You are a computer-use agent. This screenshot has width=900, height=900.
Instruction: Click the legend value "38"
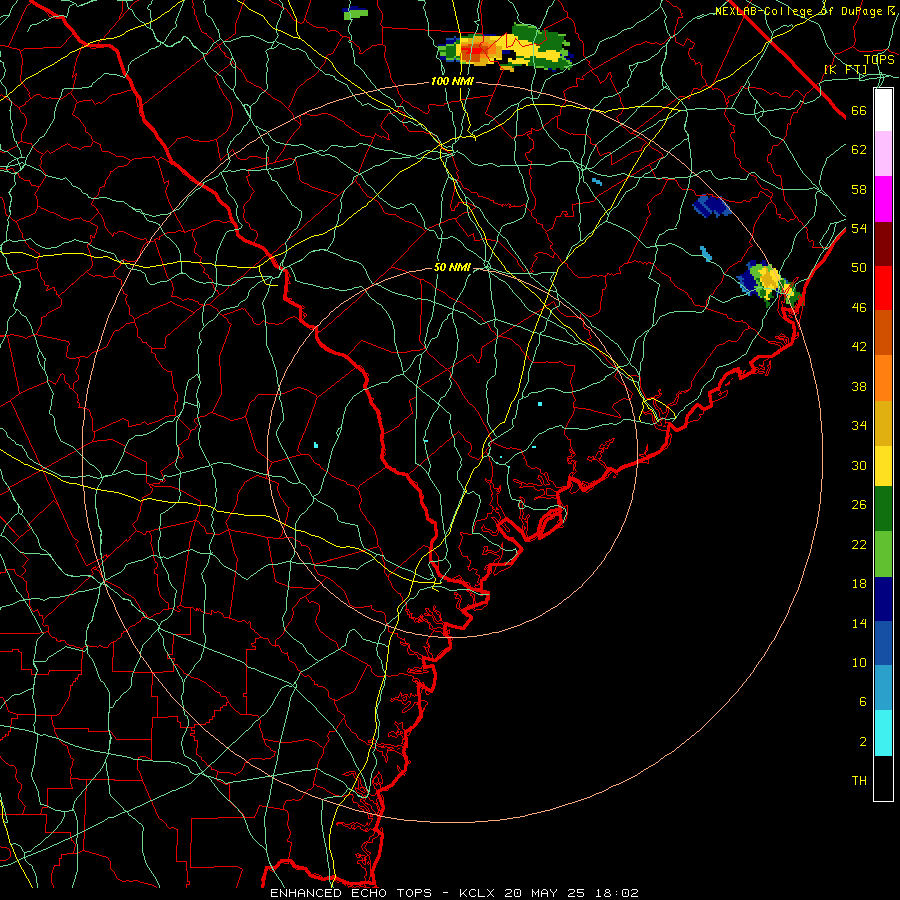pos(859,387)
